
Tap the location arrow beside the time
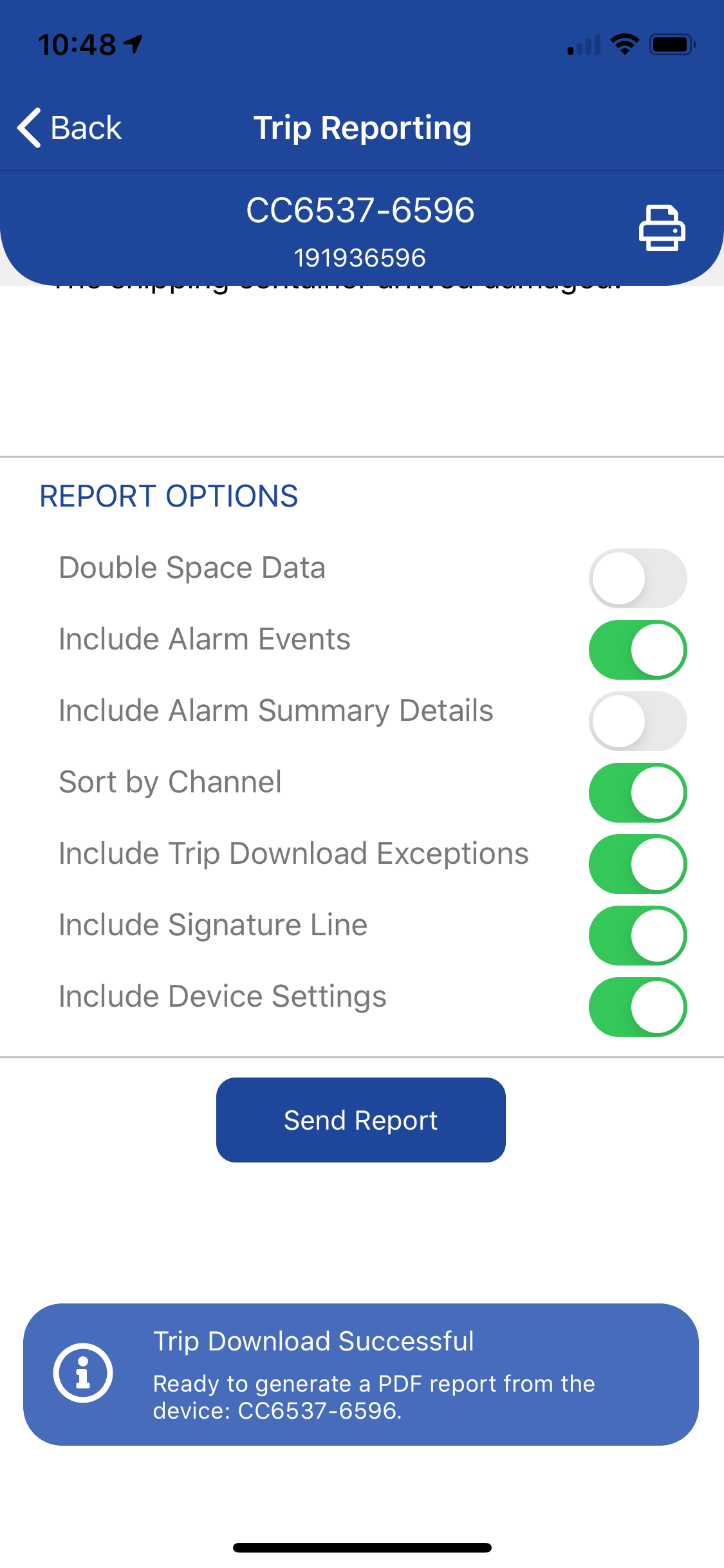[133, 44]
